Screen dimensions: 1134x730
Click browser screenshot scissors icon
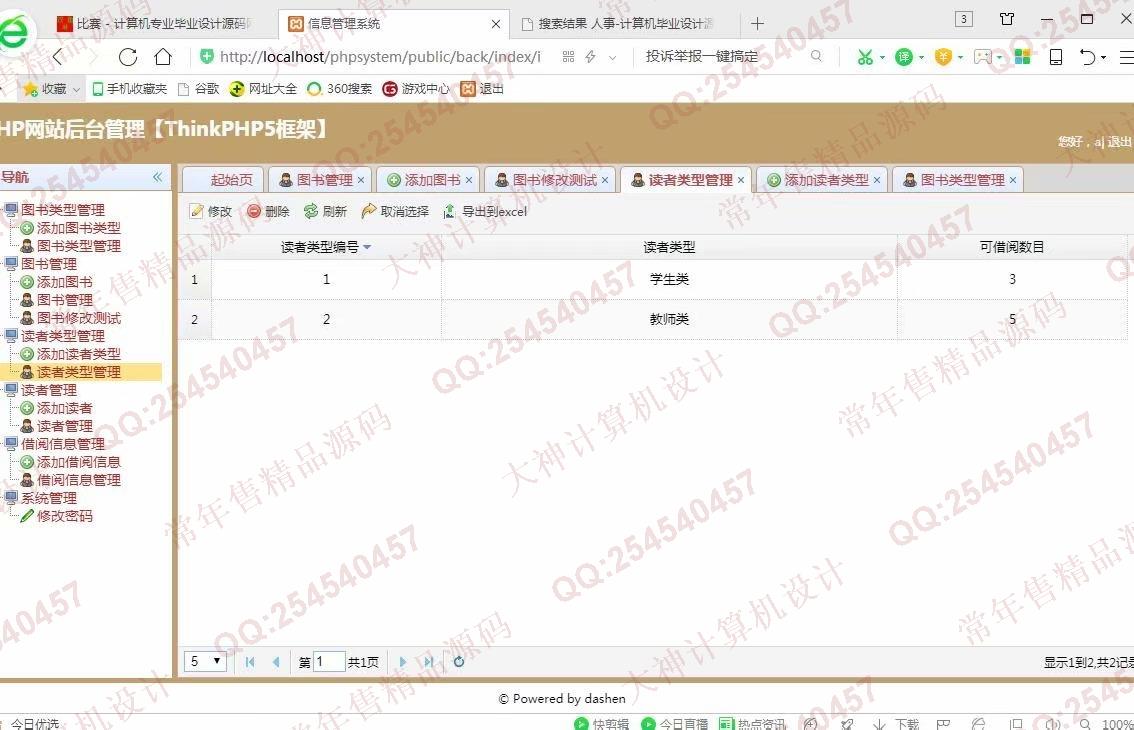point(864,56)
